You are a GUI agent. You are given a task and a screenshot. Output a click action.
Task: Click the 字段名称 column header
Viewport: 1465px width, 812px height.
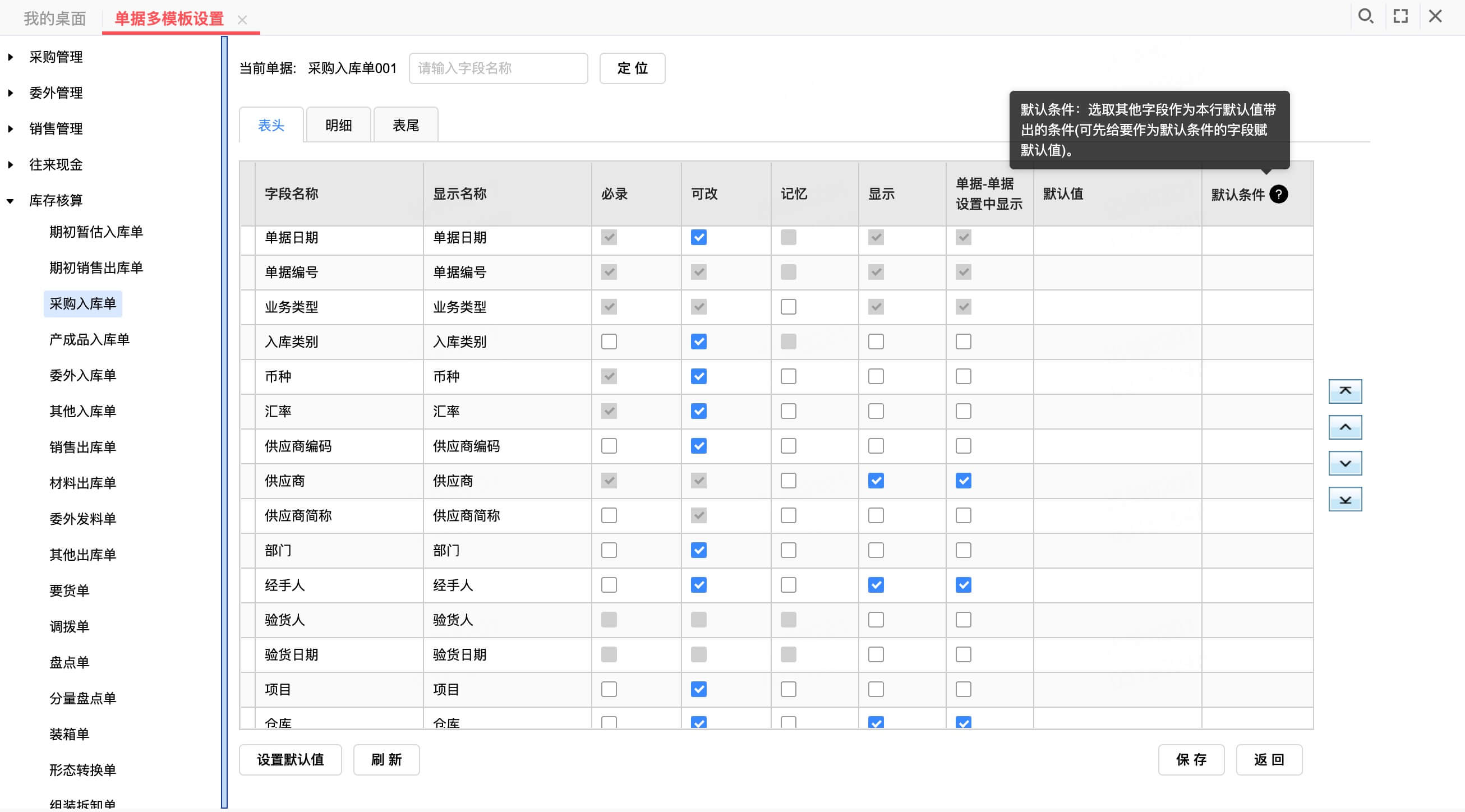coord(339,194)
